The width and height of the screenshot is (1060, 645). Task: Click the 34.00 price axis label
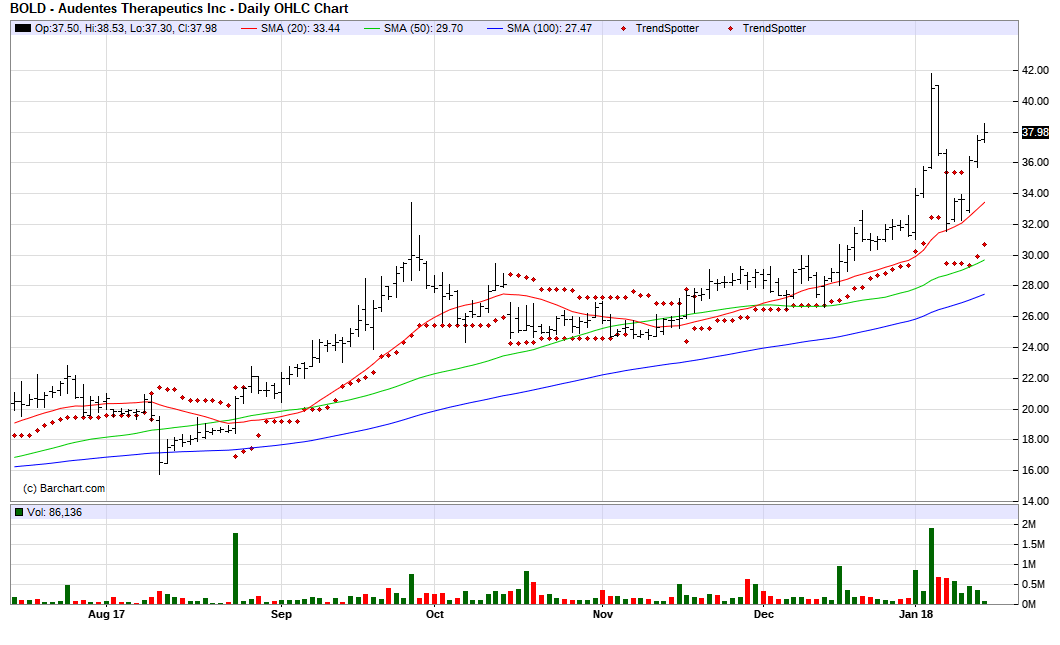point(1035,193)
